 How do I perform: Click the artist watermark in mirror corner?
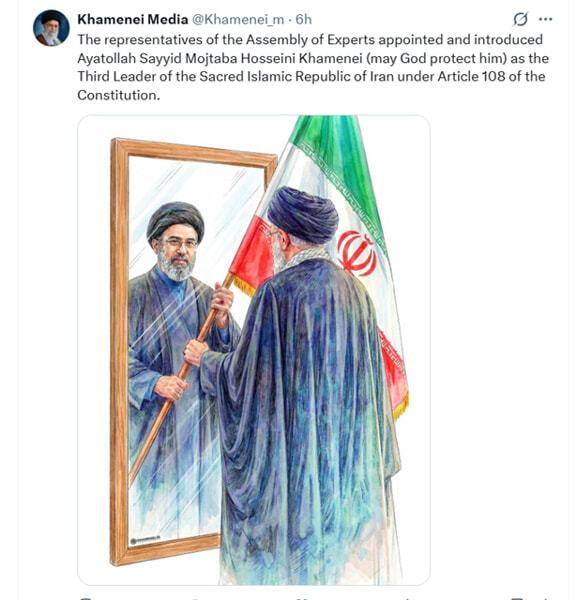click(145, 540)
